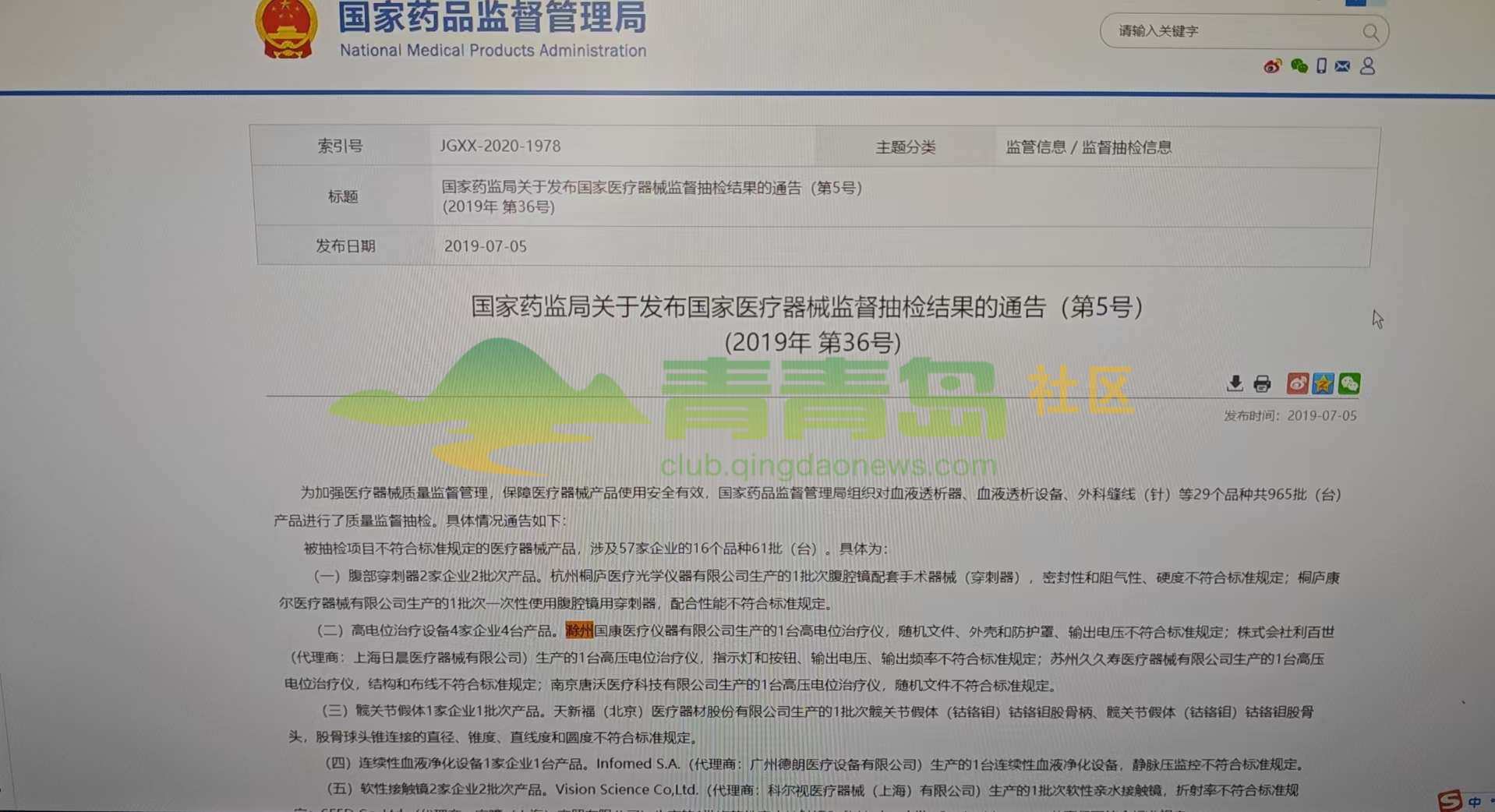Download the article using the download icon

[x=1235, y=383]
